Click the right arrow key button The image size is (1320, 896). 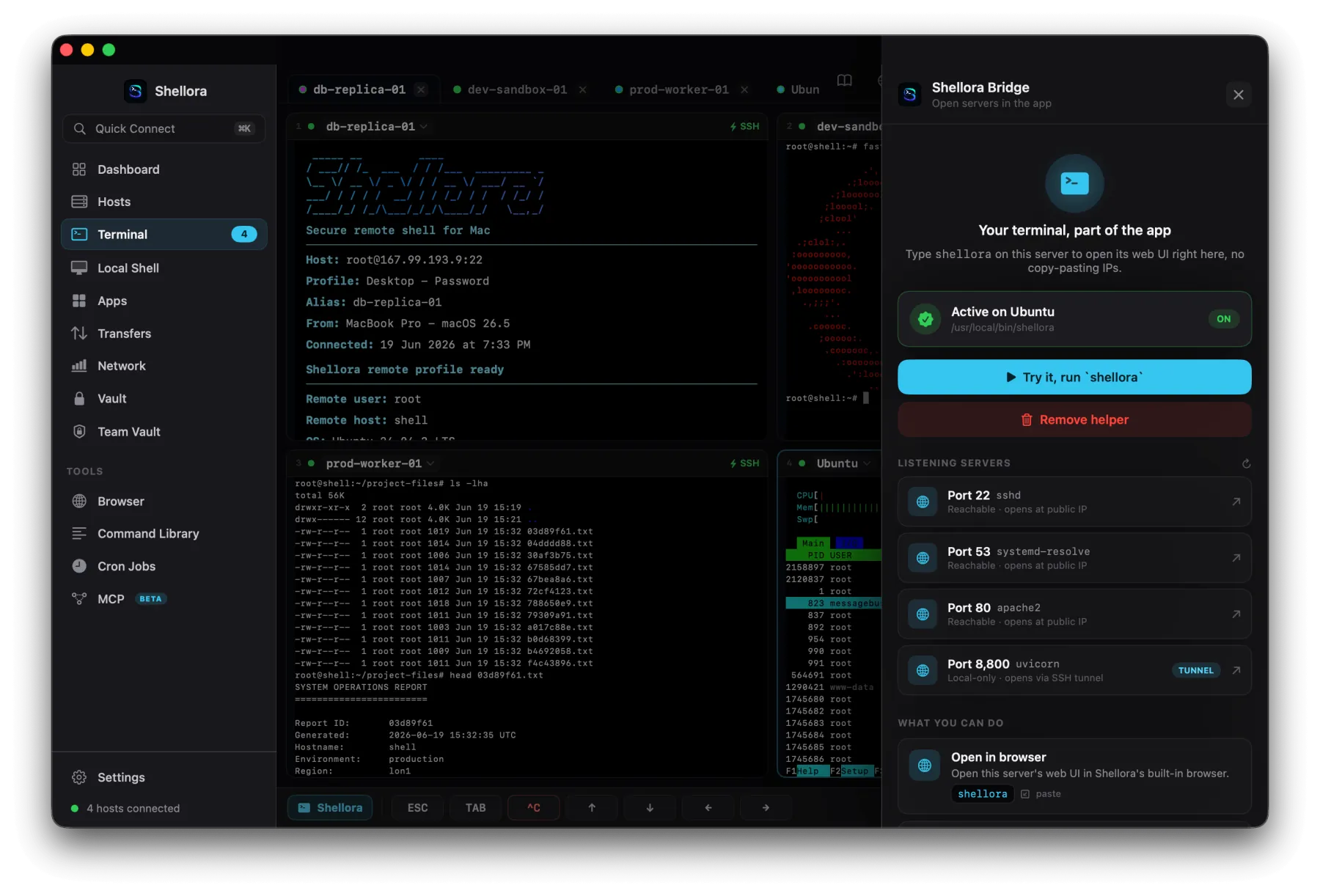766,807
